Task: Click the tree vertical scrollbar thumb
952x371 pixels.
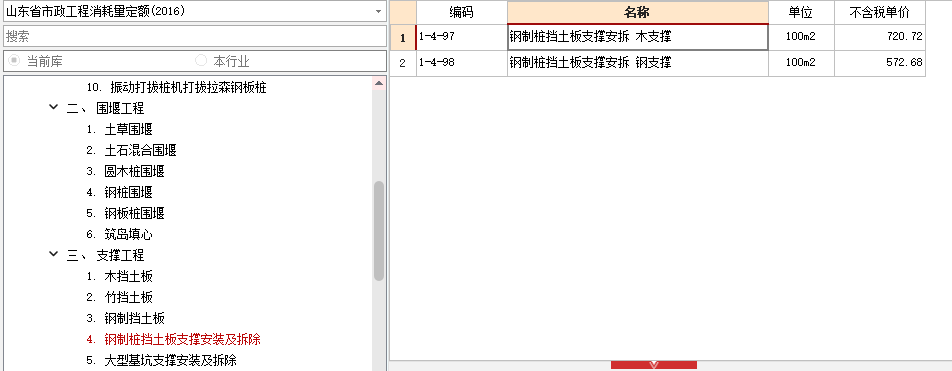Action: 379,231
